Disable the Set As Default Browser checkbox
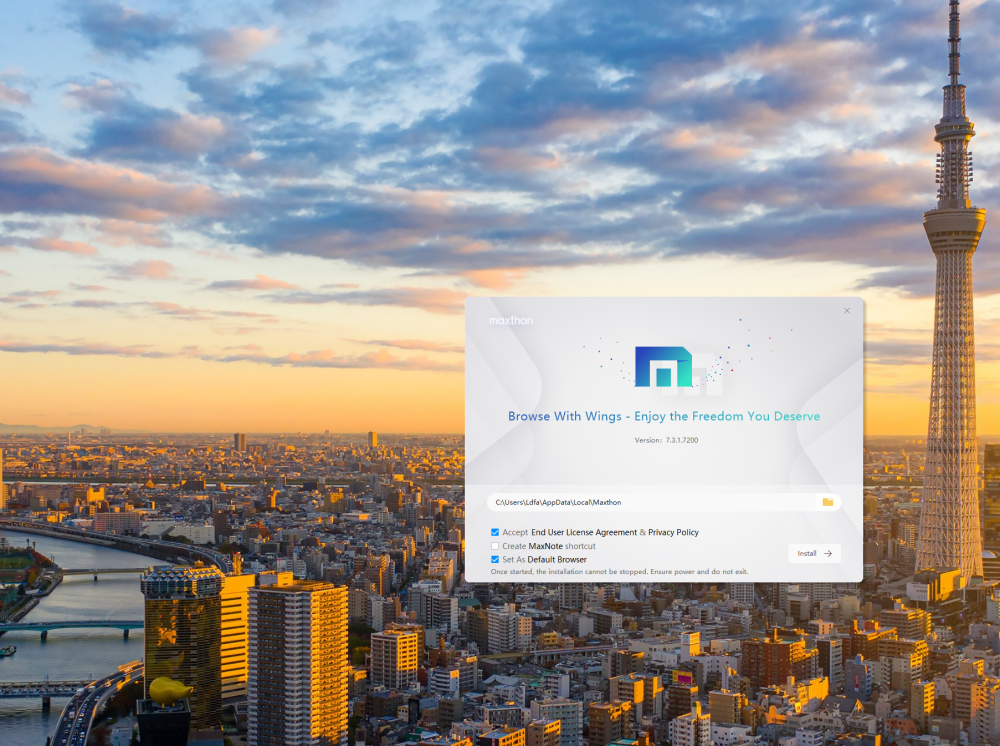Viewport: 1000px width, 746px height. (x=495, y=560)
